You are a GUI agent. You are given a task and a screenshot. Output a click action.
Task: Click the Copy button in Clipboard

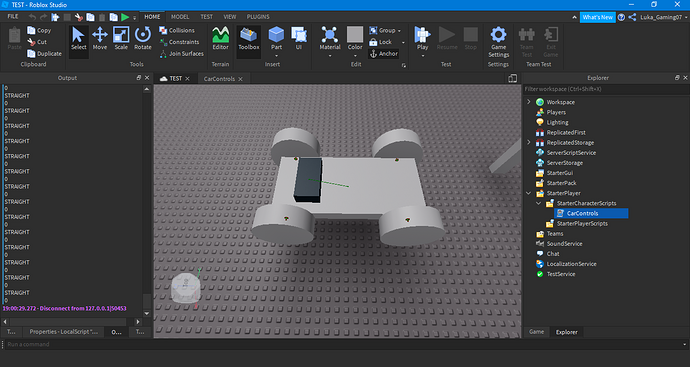click(x=39, y=30)
